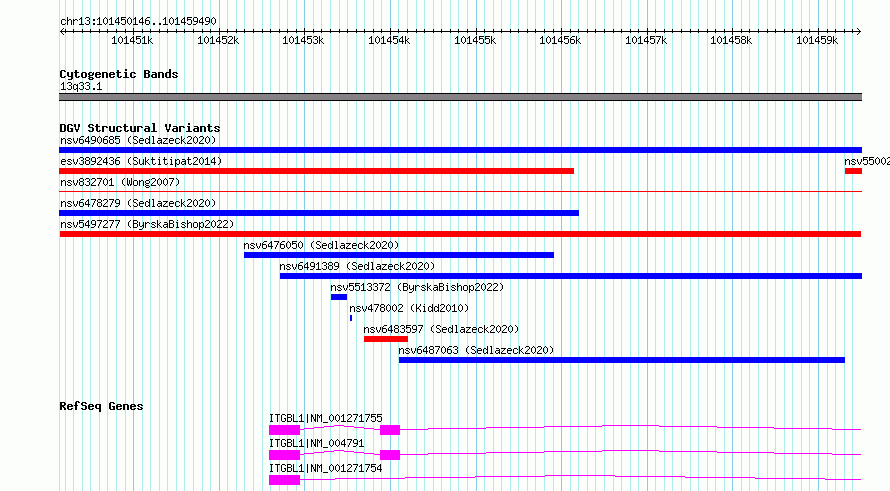The image size is (890, 491).
Task: Select the red bar under esv3892436
Action: coord(317,171)
